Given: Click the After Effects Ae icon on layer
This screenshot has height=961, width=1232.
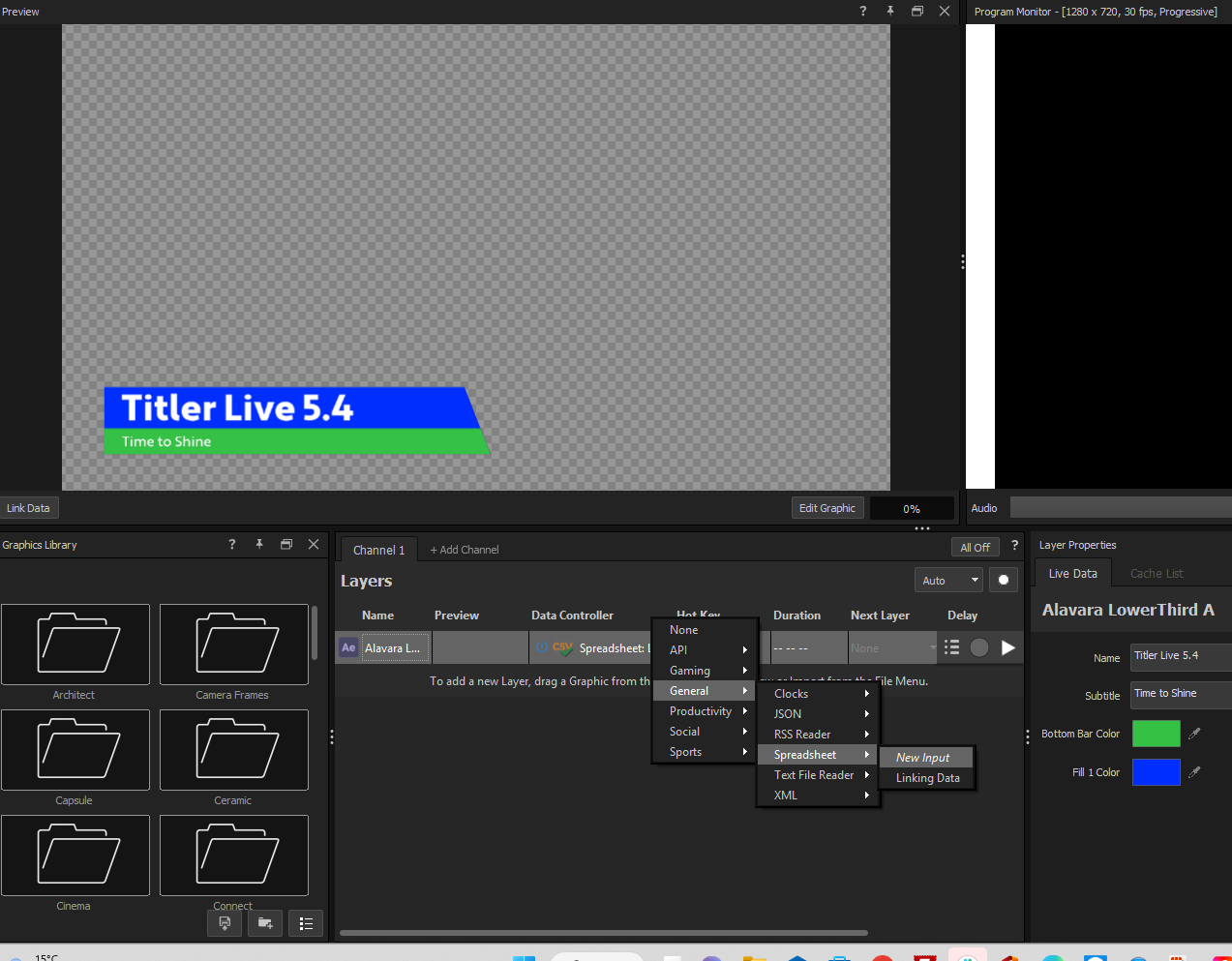Looking at the screenshot, I should point(348,647).
